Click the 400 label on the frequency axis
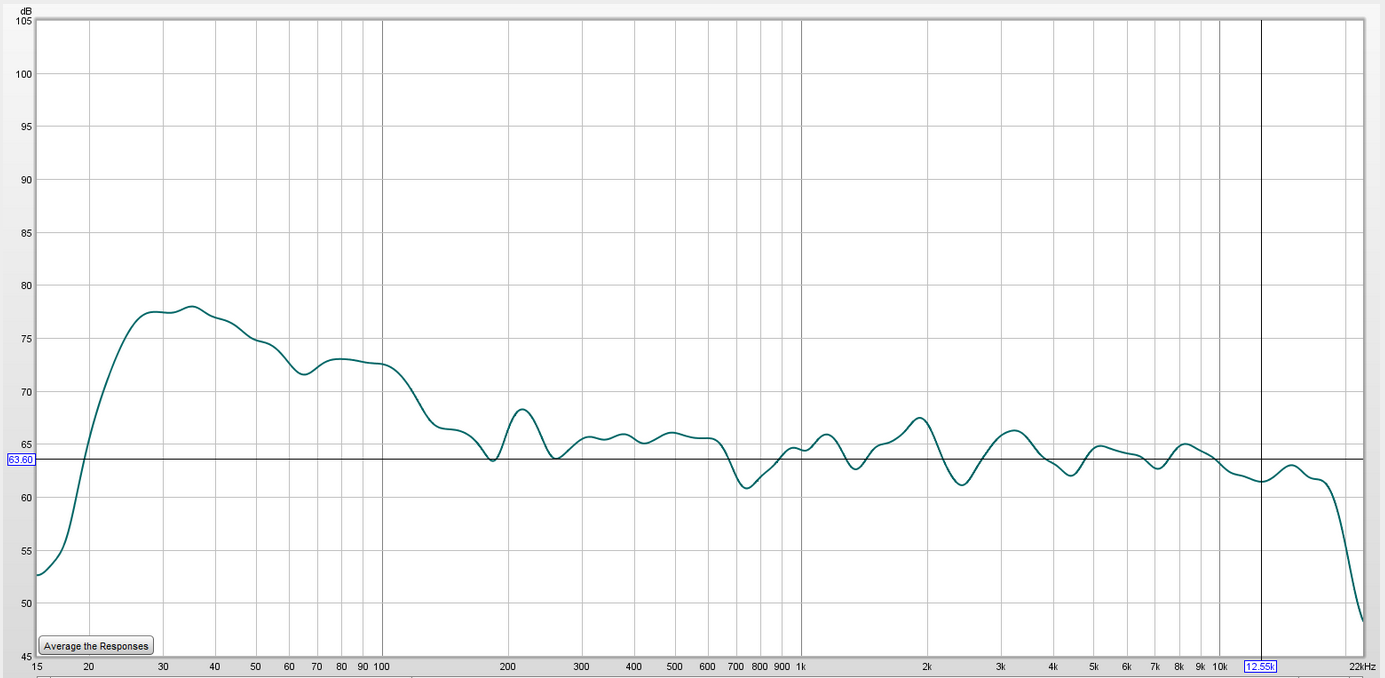The width and height of the screenshot is (1385, 678). (x=634, y=666)
